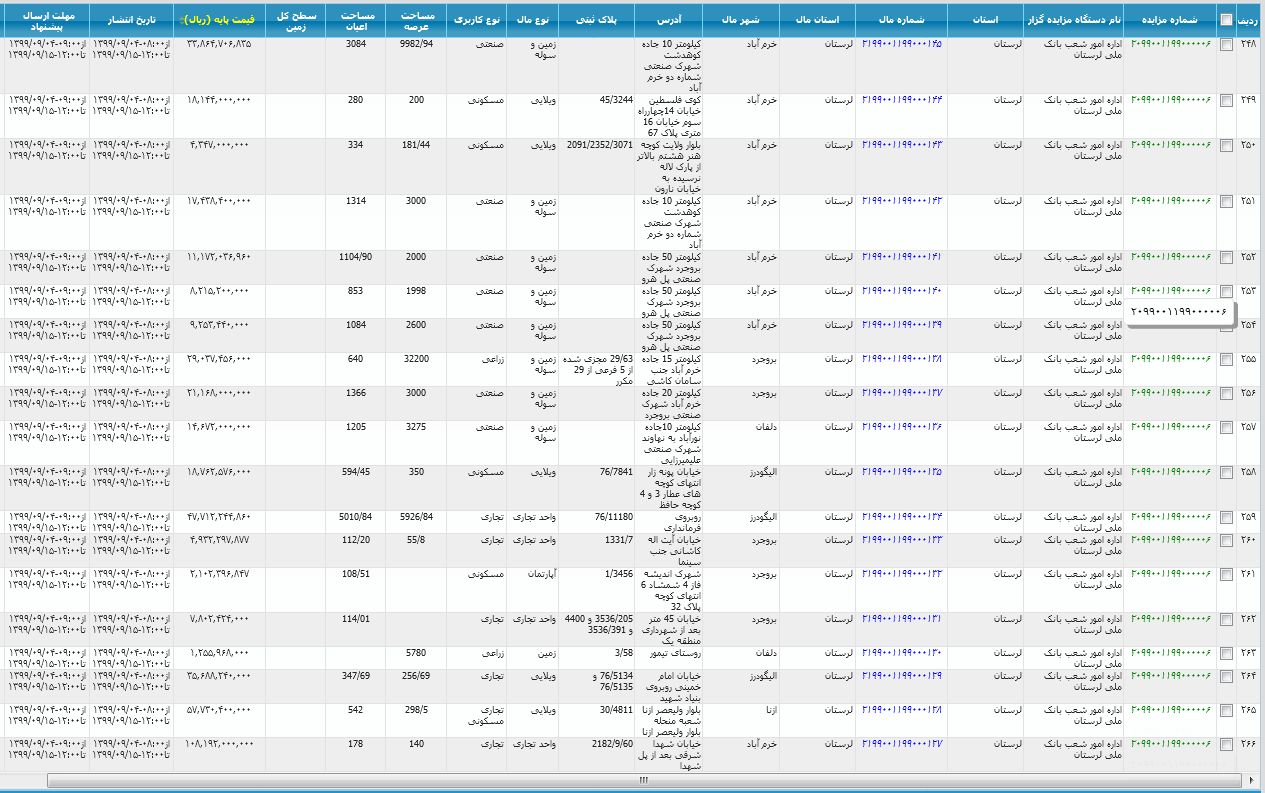
Task: Sort by the پلاک ثبتی column header
Action: [596, 20]
